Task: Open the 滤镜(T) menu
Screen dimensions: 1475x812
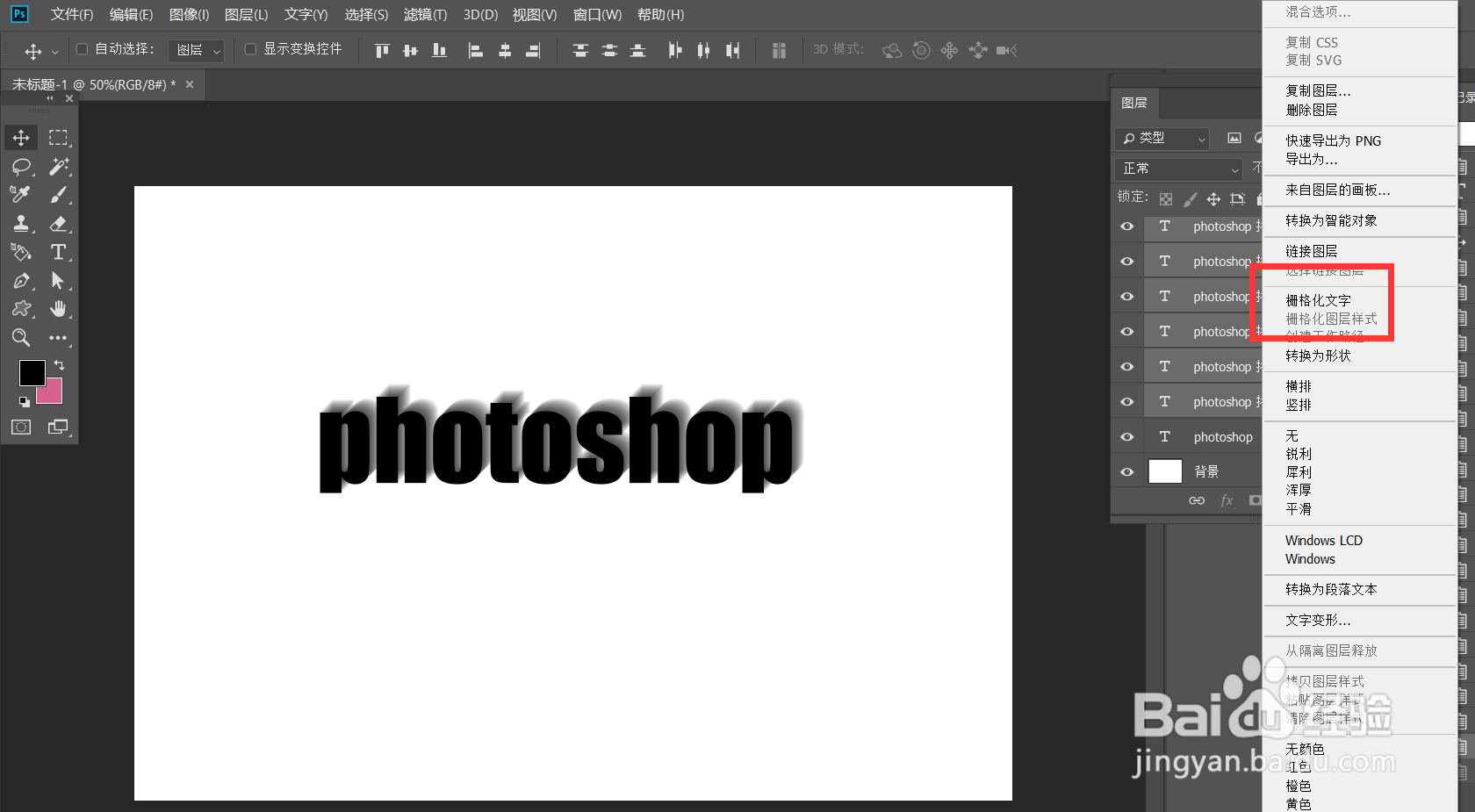Action: point(425,15)
